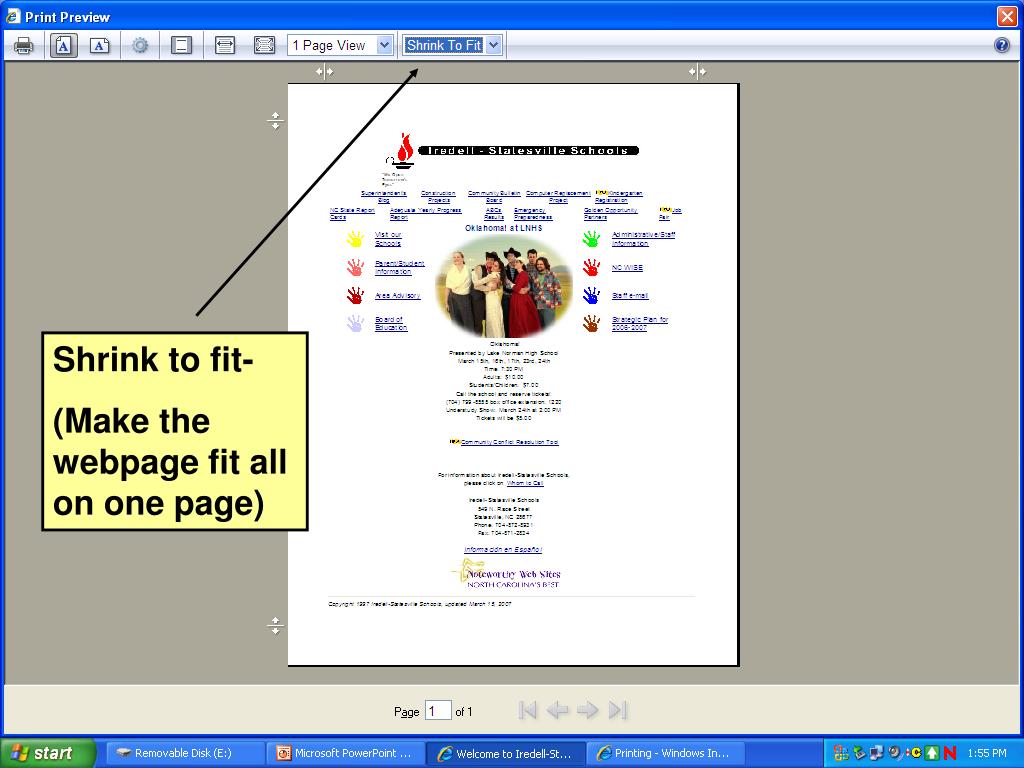The image size is (1024, 768).
Task: Switch to Removable Disk (E:) taskbar window
Action: pyautogui.click(x=184, y=753)
